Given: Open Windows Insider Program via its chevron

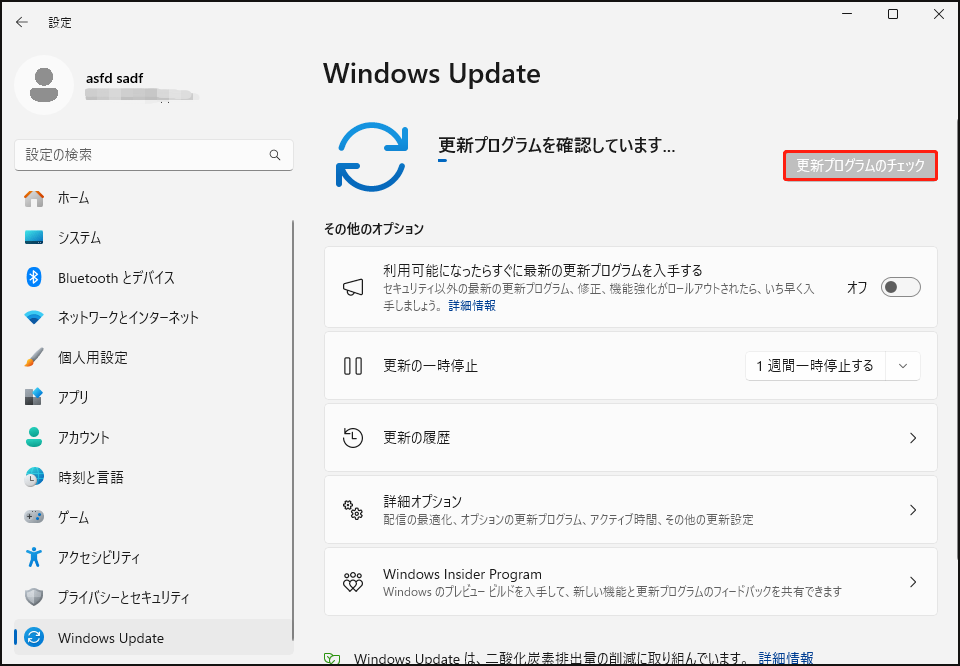Looking at the screenshot, I should click(x=913, y=582).
